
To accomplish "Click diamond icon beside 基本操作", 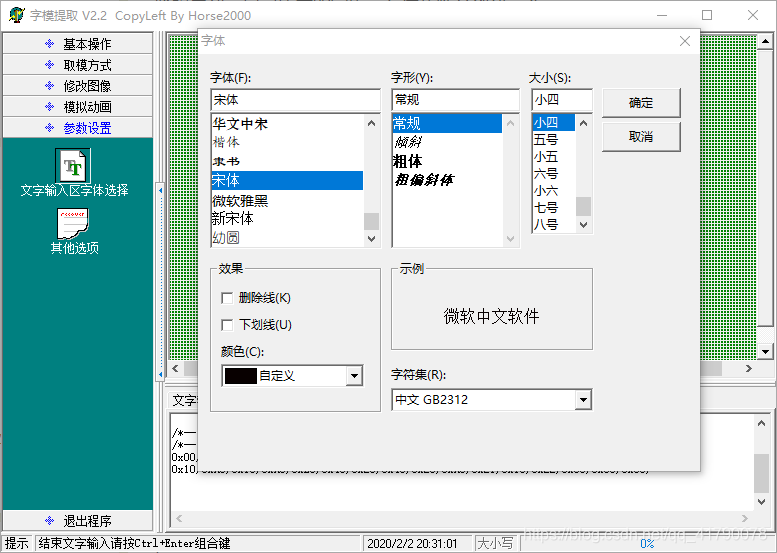I will click(x=50, y=44).
